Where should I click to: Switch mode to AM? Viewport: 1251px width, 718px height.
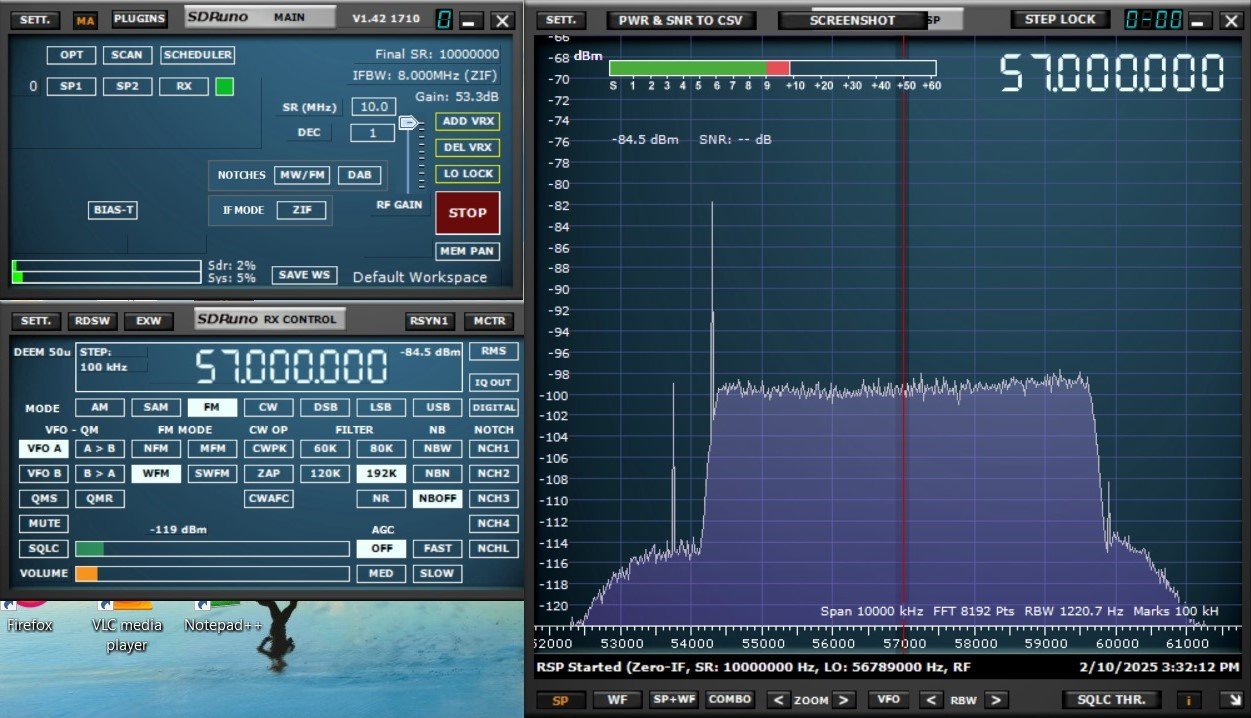99,408
